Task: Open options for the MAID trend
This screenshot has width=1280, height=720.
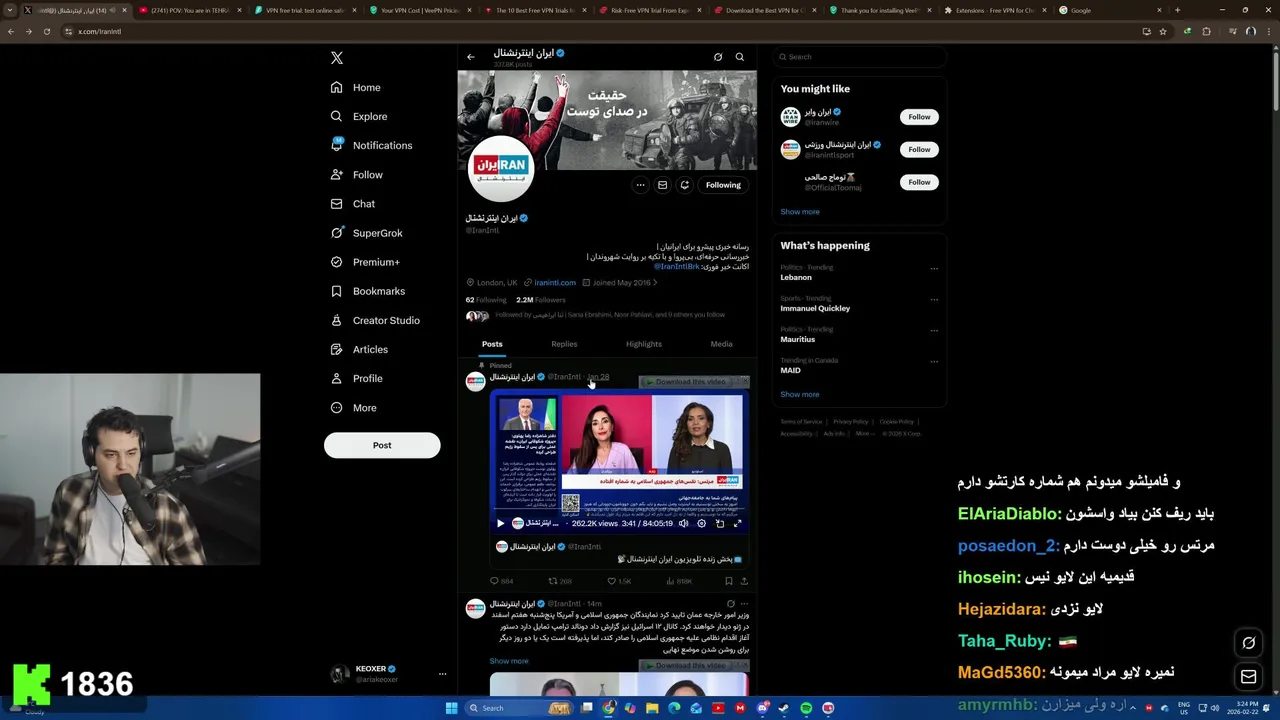Action: [934, 362]
